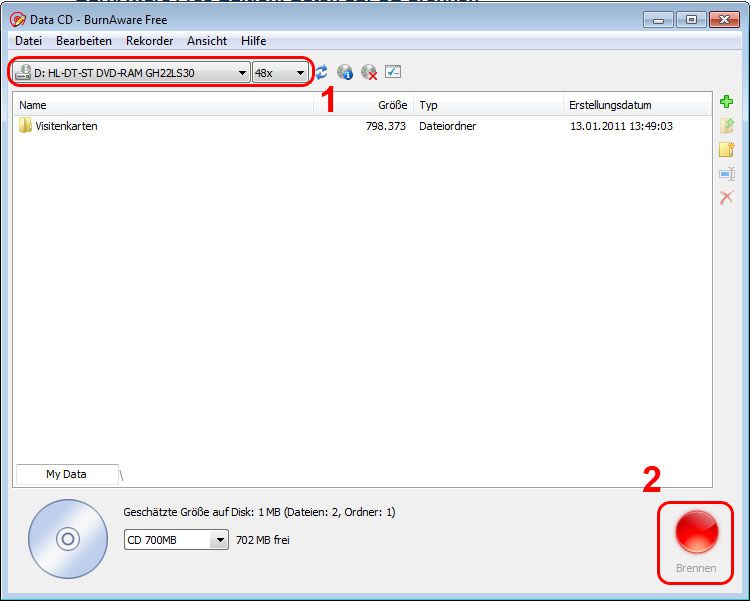Click the green plus add files icon
This screenshot has width=750, height=601.
coord(727,102)
